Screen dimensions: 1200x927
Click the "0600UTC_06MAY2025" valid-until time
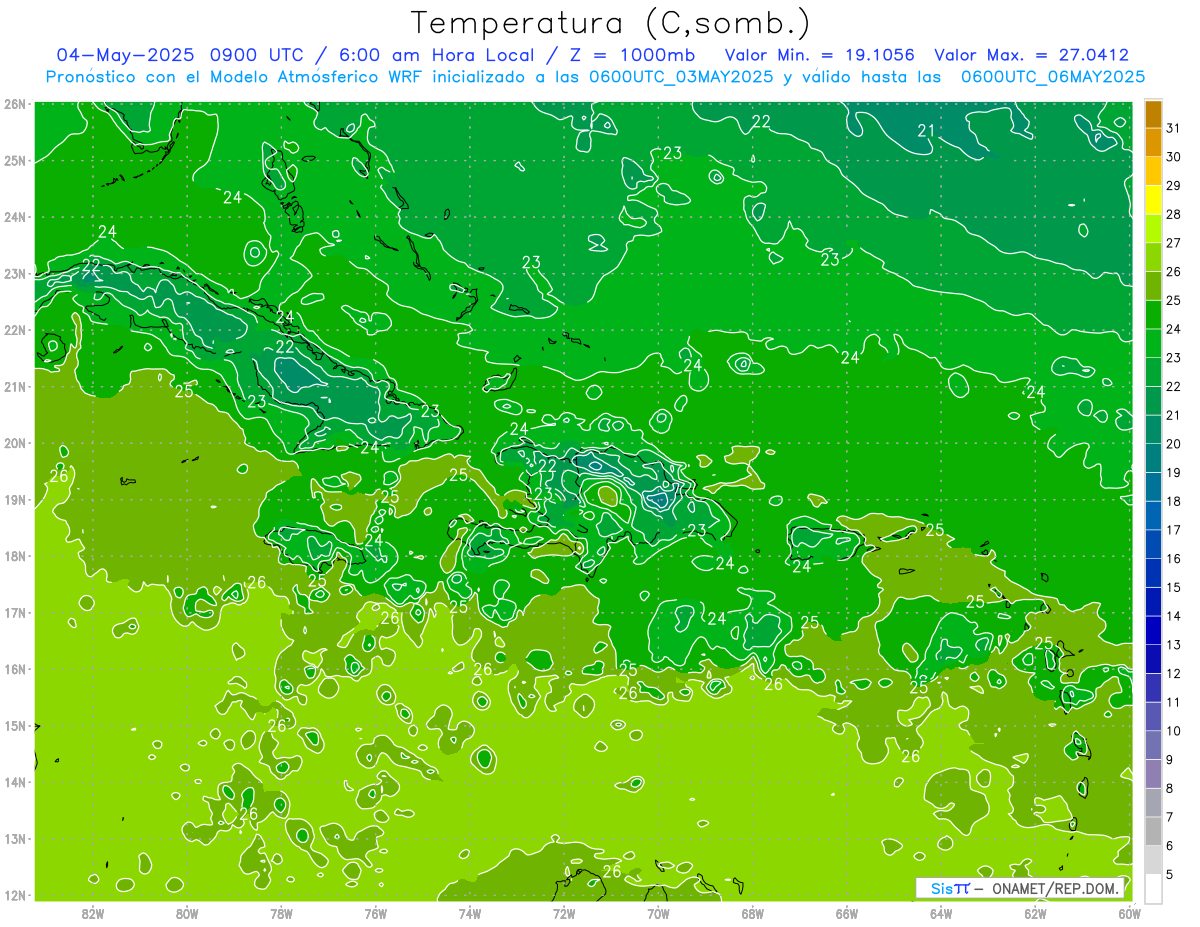click(x=1053, y=76)
